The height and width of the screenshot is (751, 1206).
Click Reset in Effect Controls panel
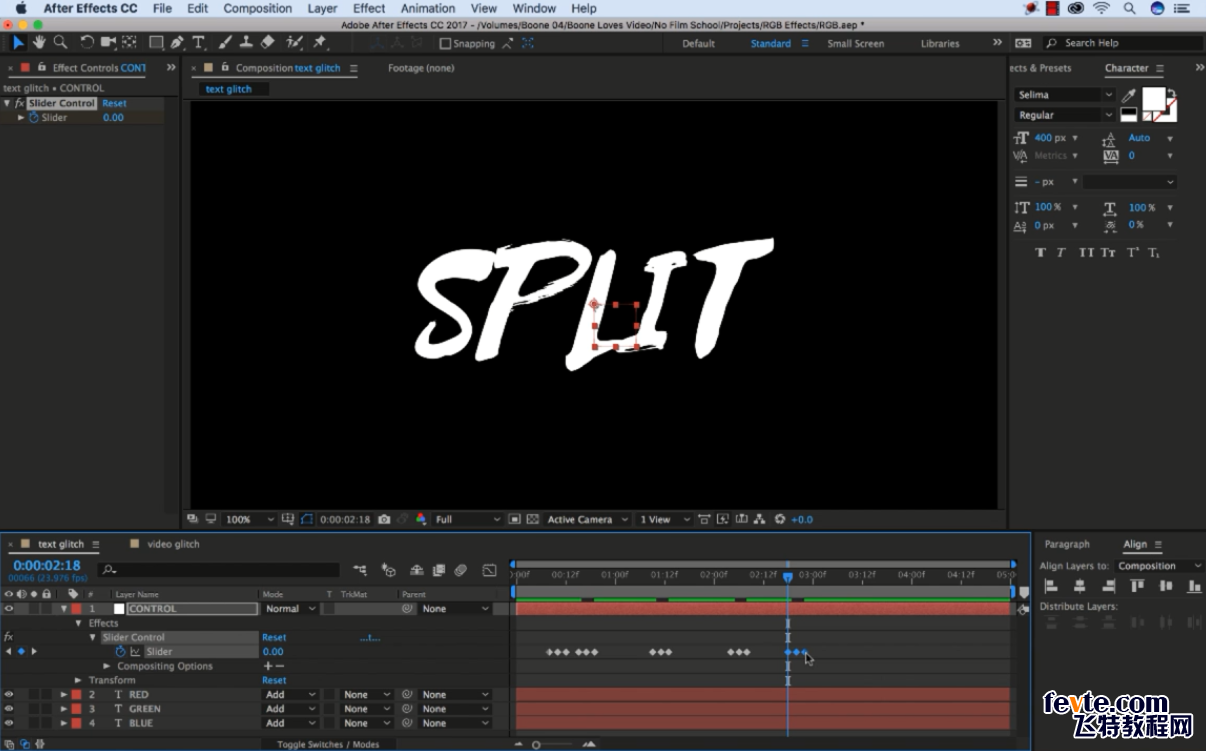[114, 103]
